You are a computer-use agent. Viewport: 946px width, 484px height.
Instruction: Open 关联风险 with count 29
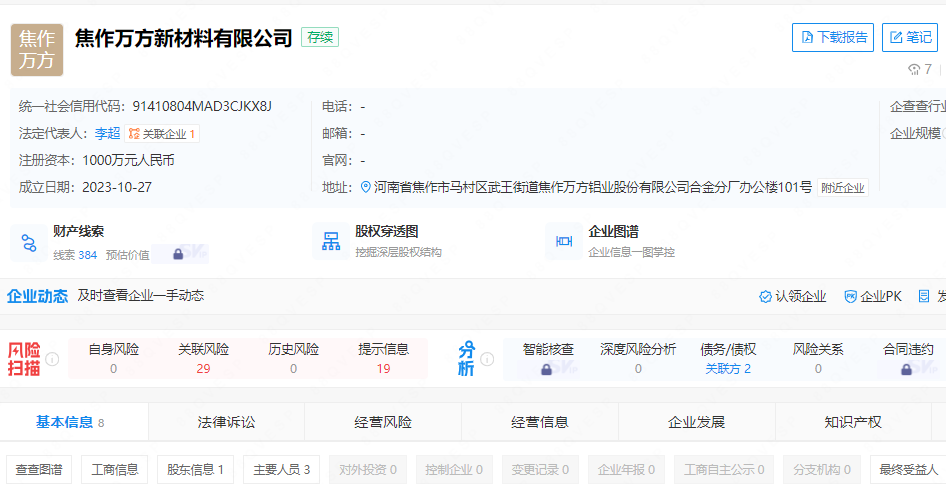203,358
